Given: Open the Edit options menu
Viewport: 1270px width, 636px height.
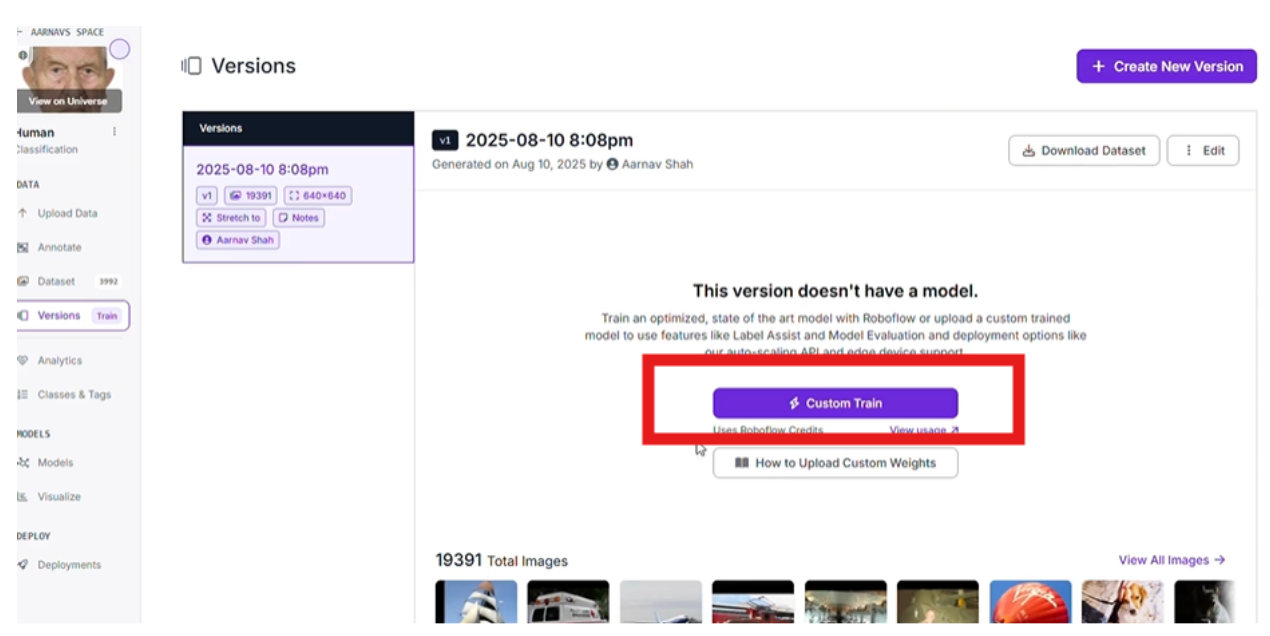Looking at the screenshot, I should (1203, 150).
